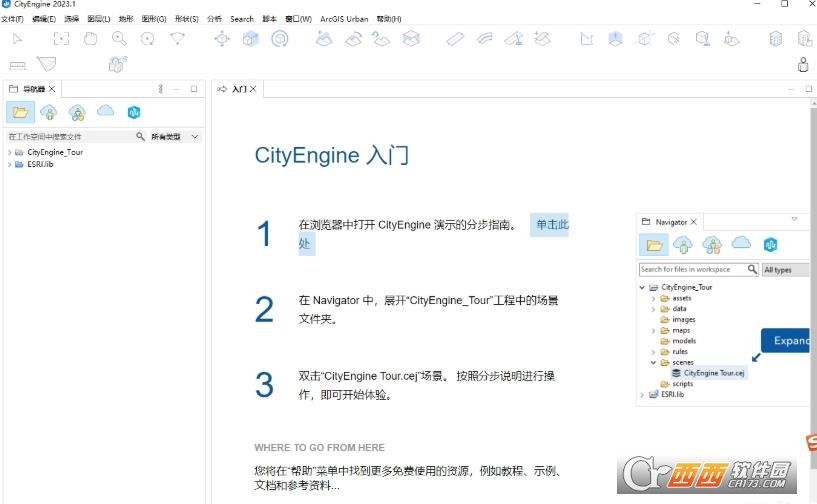Click the cloud-with-upload-arrow Navigator icon
The width and height of the screenshot is (817, 504).
pos(49,112)
